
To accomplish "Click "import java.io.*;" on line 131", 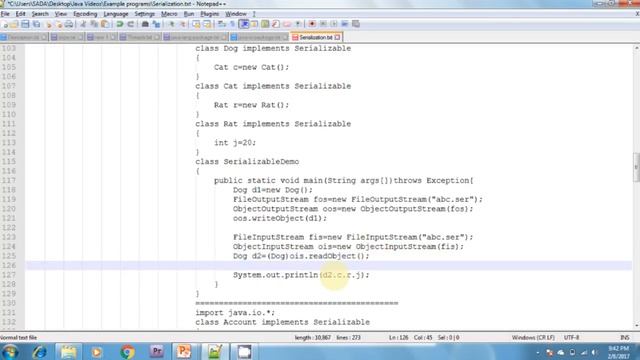I will click(x=235, y=313).
